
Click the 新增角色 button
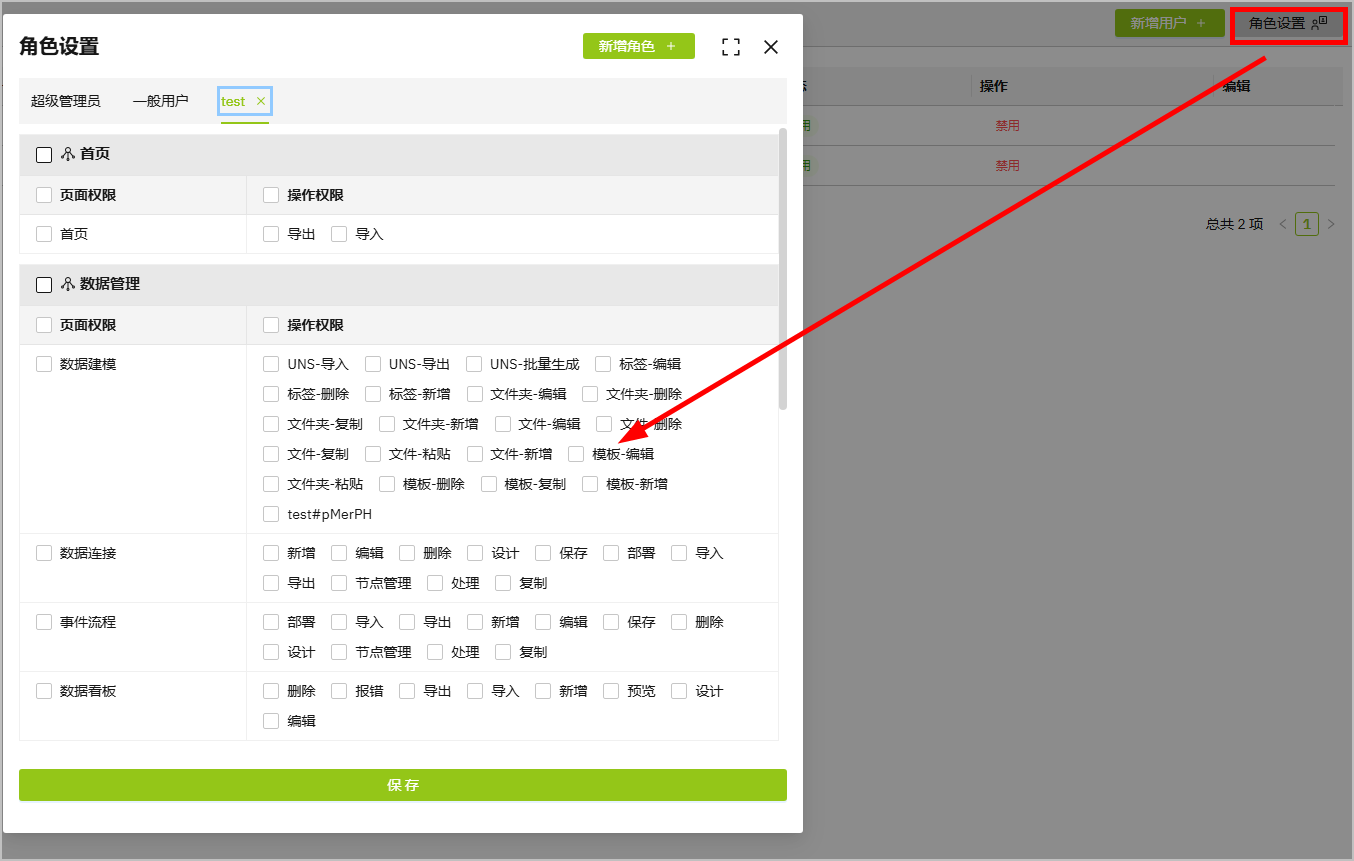pos(638,46)
